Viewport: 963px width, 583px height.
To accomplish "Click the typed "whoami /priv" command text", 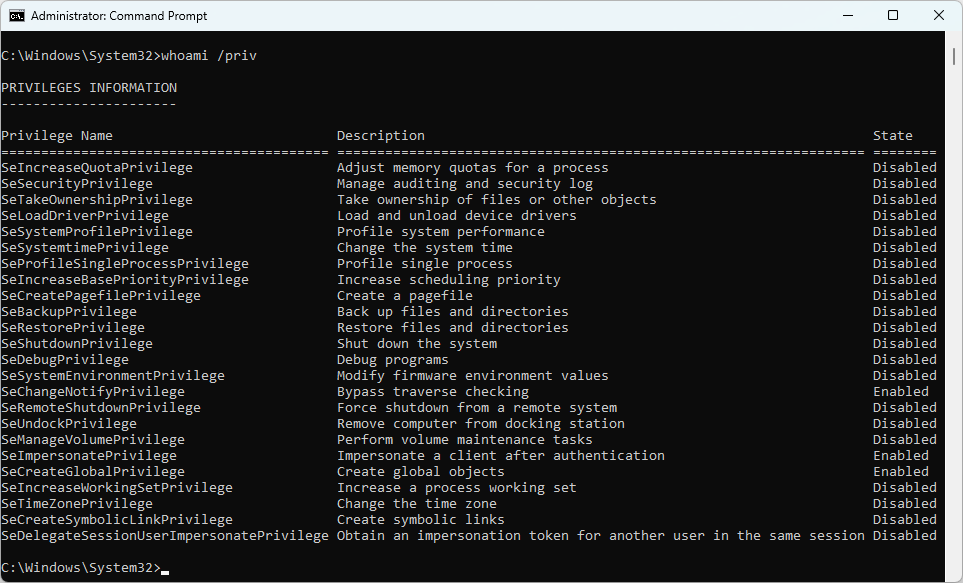I will (209, 56).
